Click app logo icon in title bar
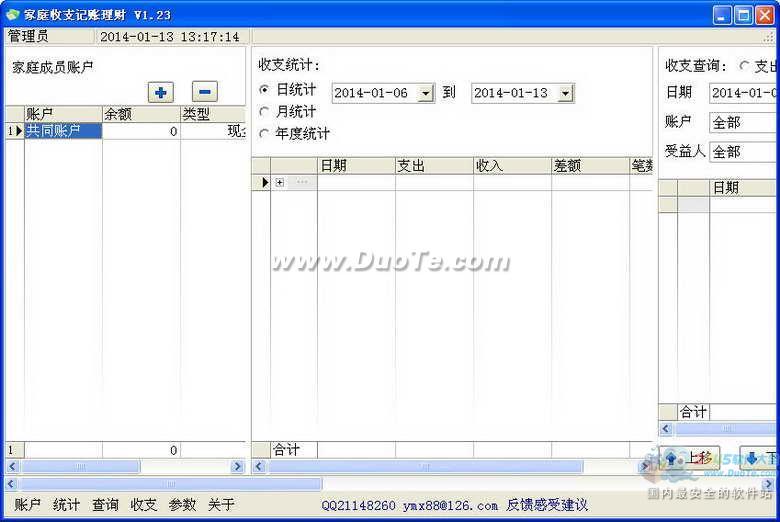Image resolution: width=780 pixels, height=522 pixels. click(12, 14)
